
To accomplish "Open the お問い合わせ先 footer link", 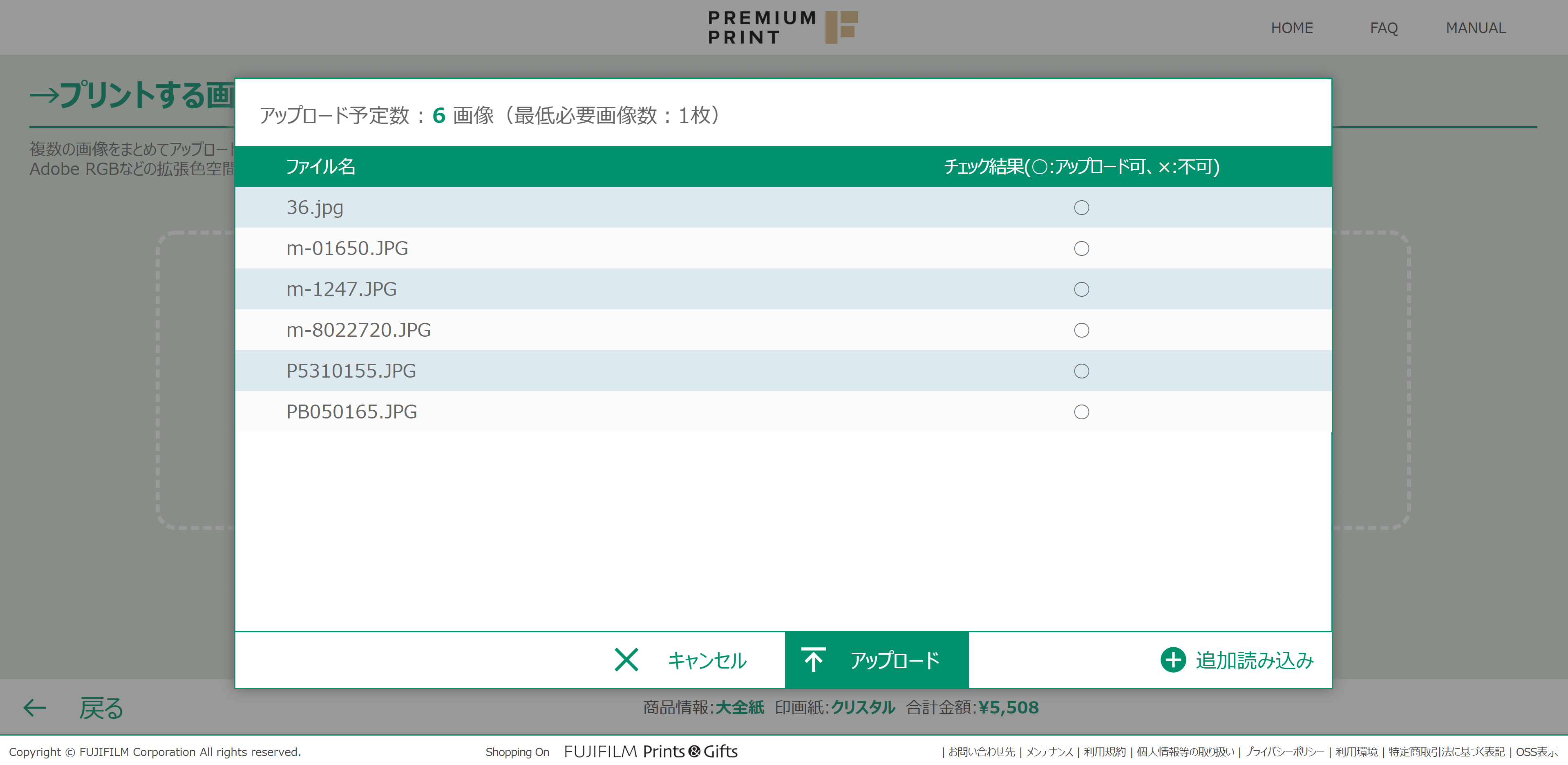I will click(981, 752).
